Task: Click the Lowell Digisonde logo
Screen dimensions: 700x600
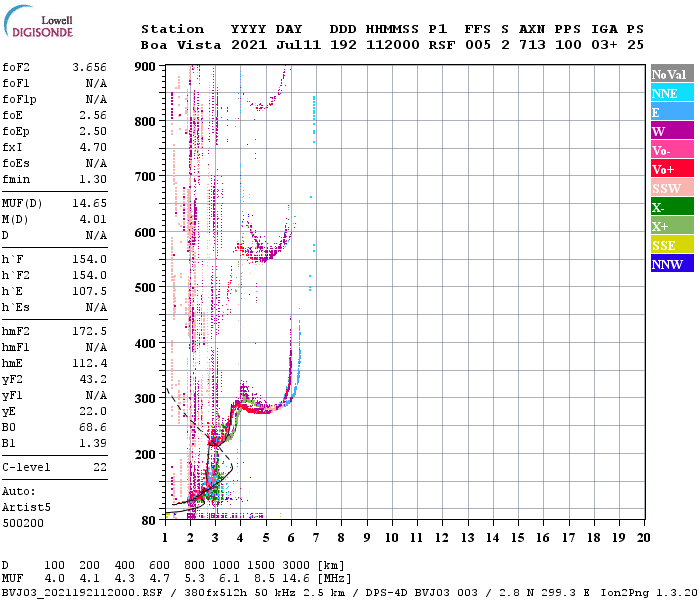Action: click(38, 21)
